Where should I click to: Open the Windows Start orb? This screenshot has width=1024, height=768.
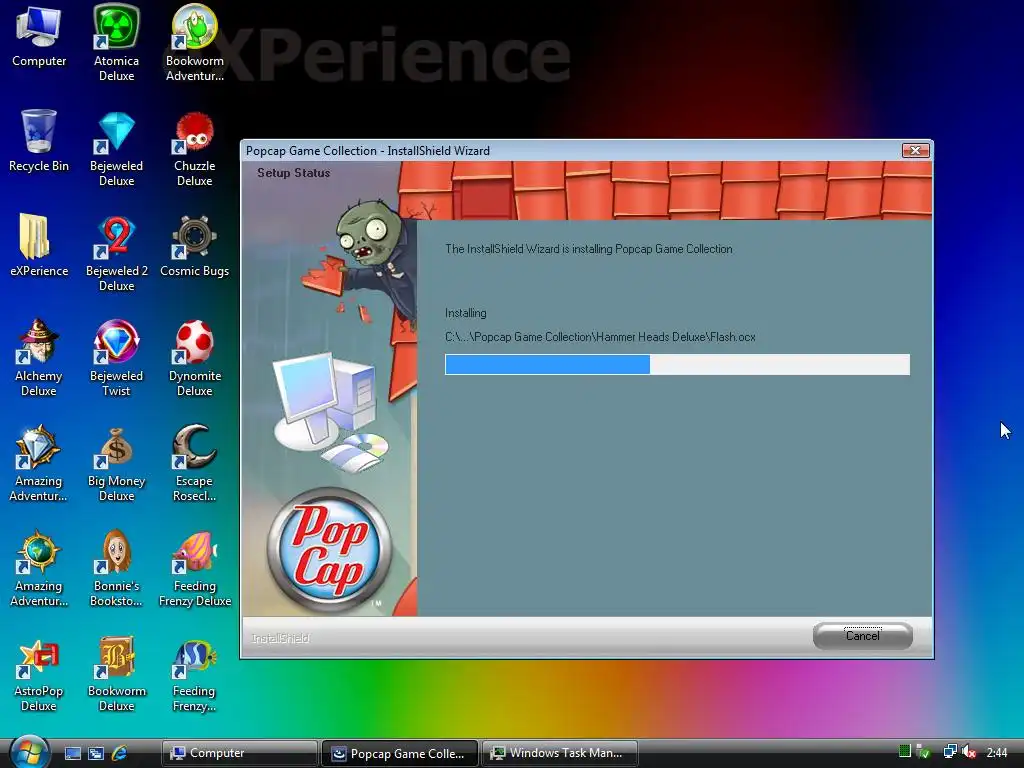click(x=29, y=752)
